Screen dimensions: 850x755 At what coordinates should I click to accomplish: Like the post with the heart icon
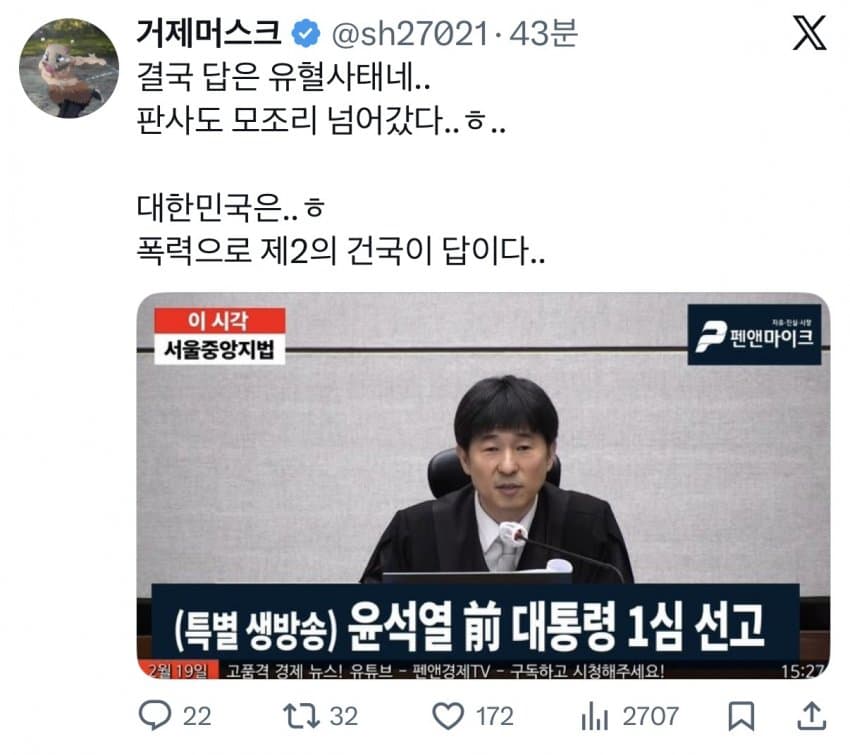pos(448,715)
